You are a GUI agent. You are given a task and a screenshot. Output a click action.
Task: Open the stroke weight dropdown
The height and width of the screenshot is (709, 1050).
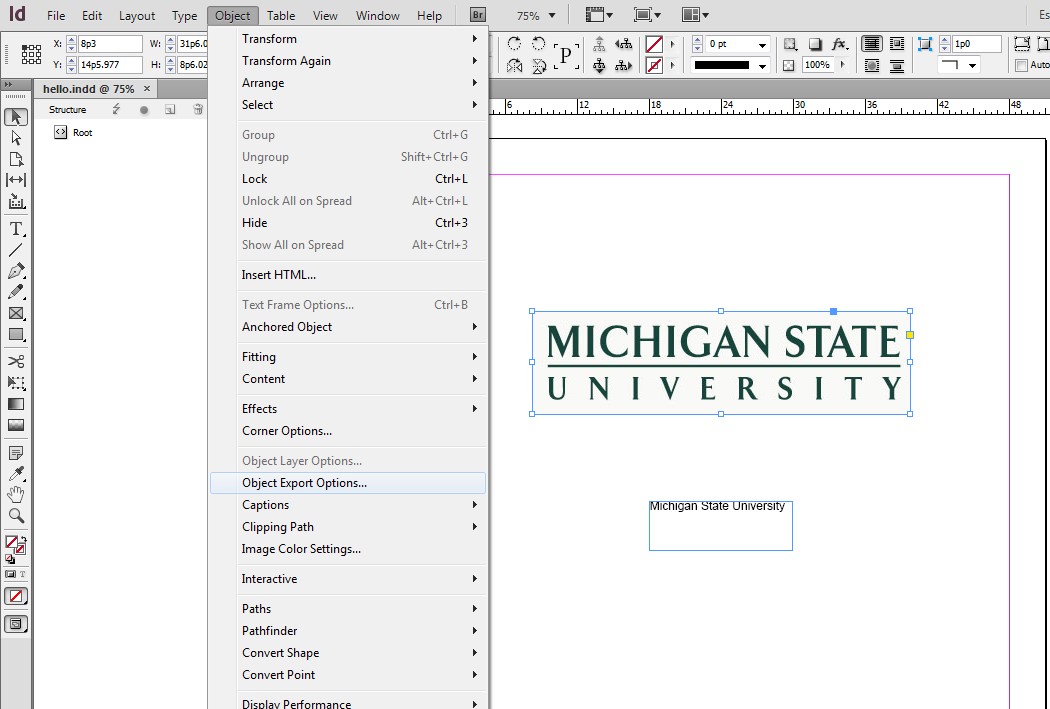(762, 45)
